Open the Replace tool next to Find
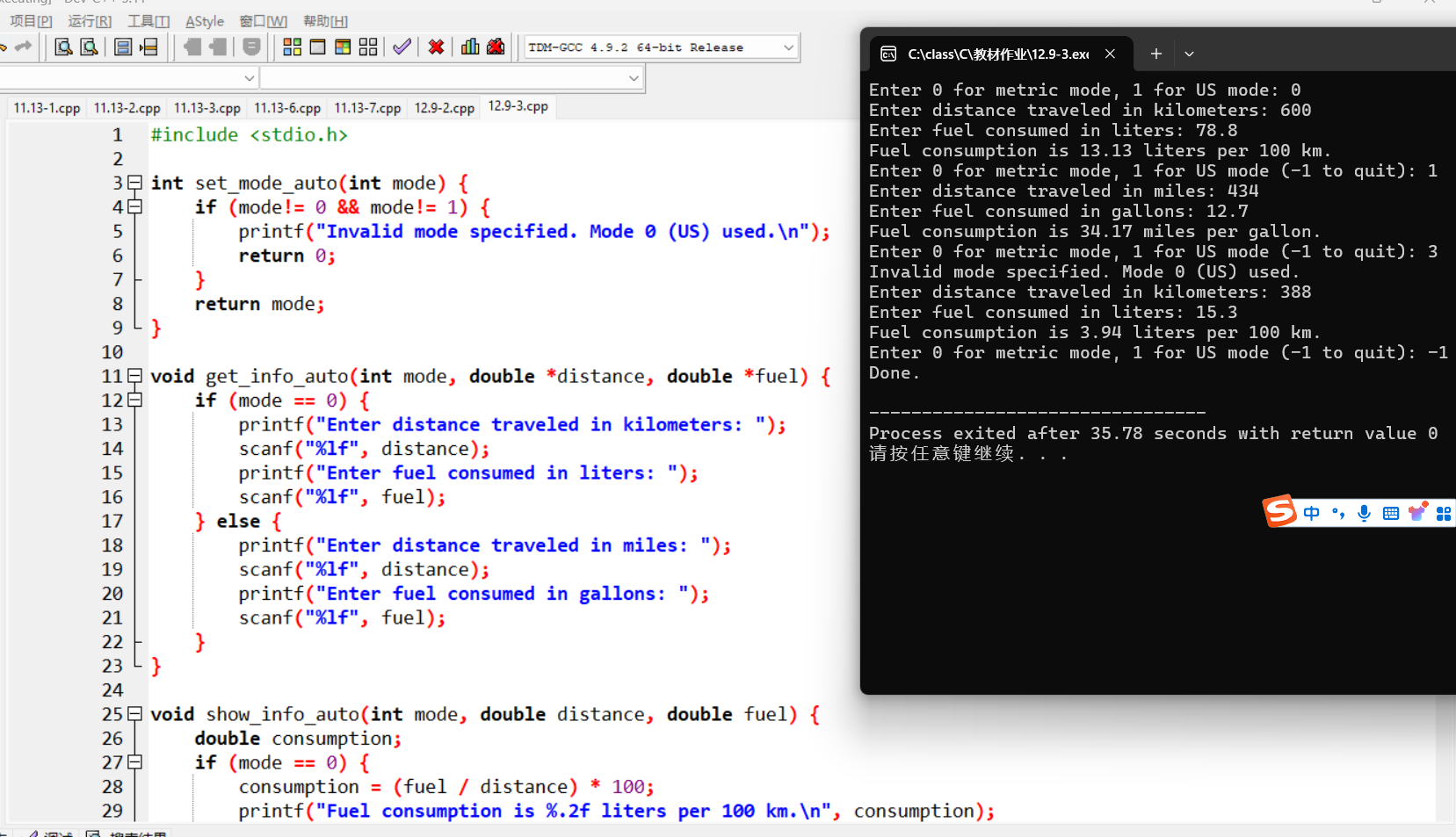The width and height of the screenshot is (1456, 837). [89, 47]
